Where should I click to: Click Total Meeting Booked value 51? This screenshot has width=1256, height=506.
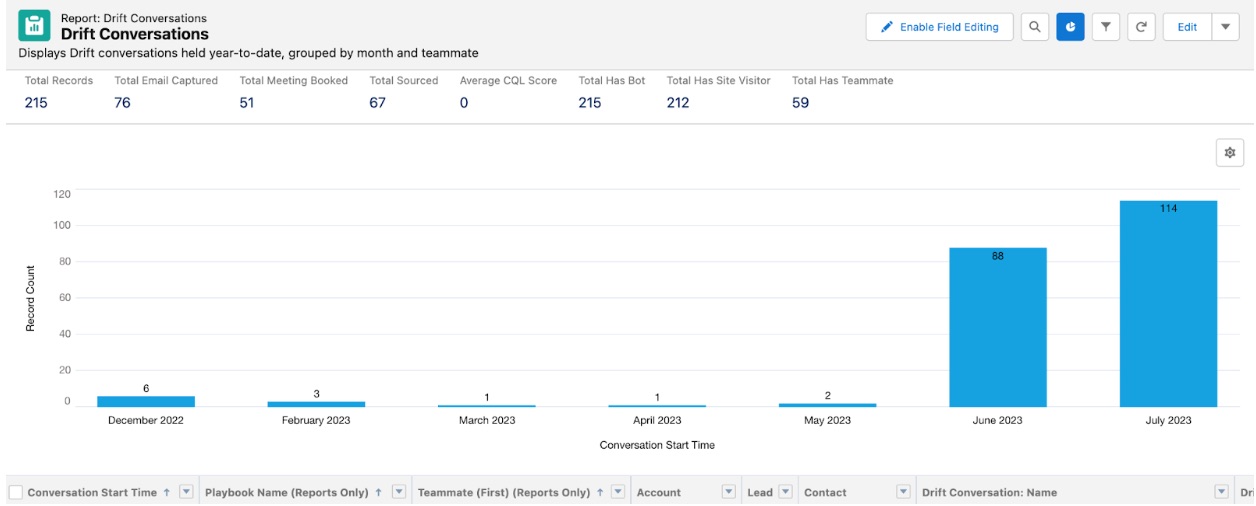coord(247,102)
